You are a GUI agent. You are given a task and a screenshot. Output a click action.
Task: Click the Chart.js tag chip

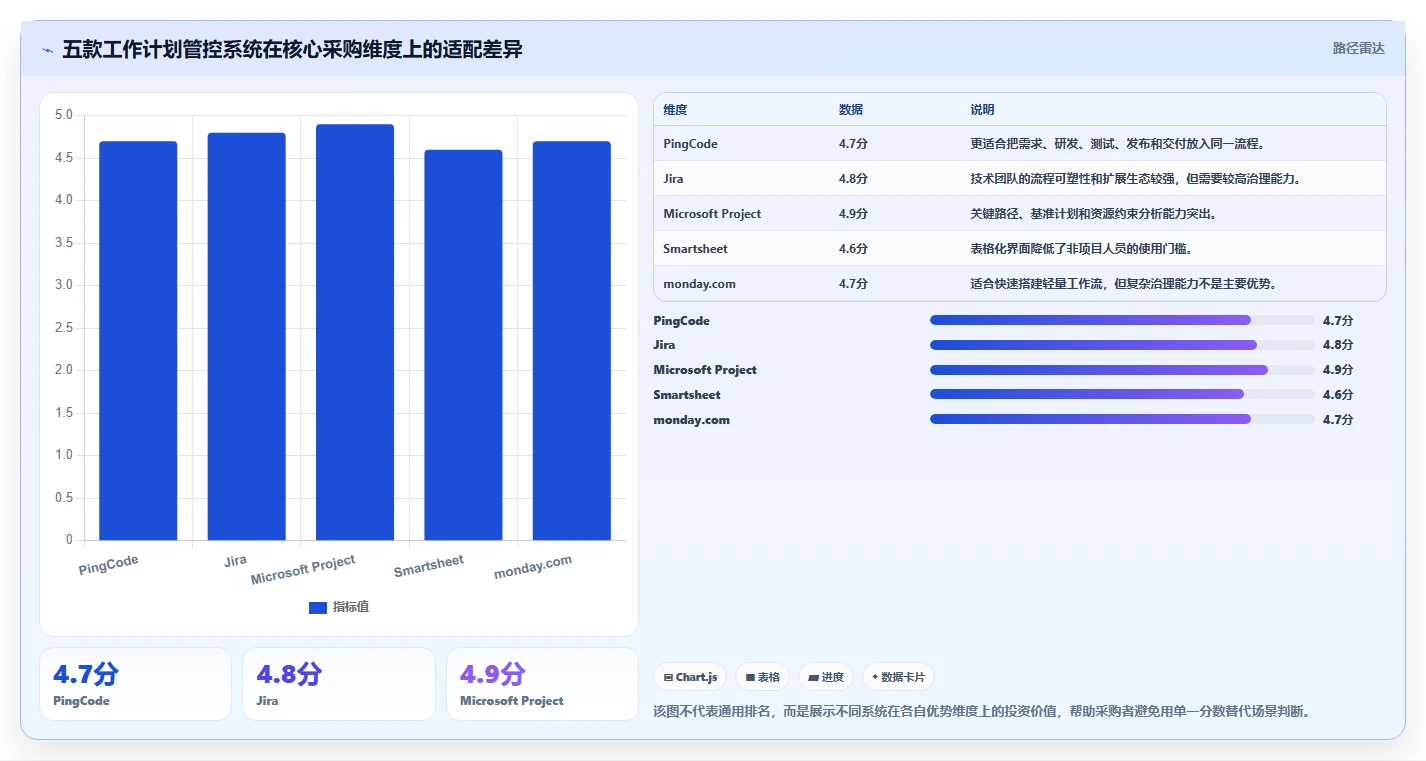click(x=690, y=677)
